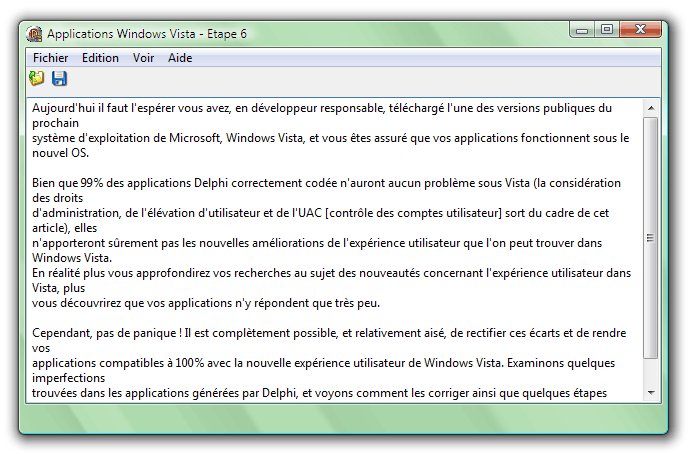Click the scrollbar down arrow
The width and height of the screenshot is (692, 454).
click(x=650, y=393)
